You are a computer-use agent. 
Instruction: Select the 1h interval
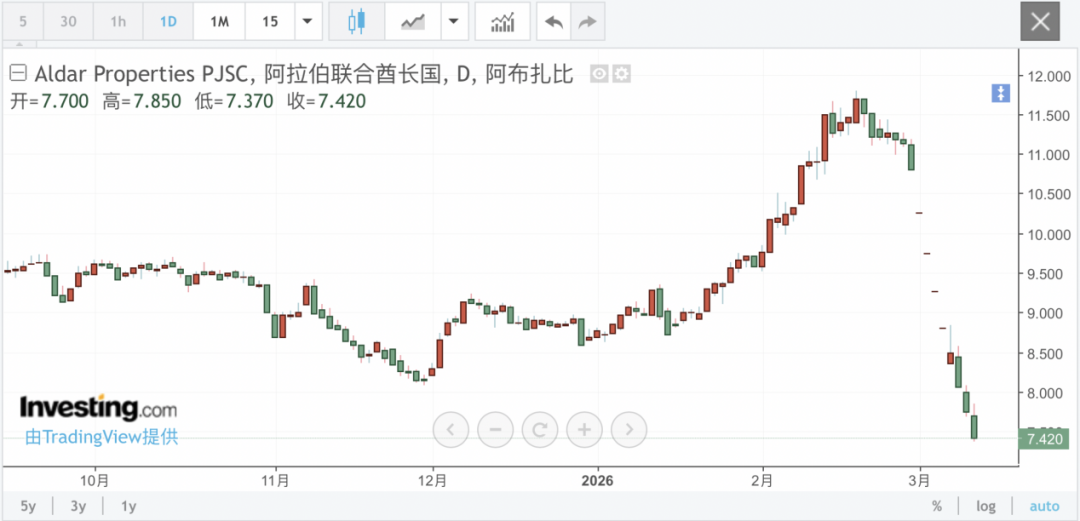118,21
